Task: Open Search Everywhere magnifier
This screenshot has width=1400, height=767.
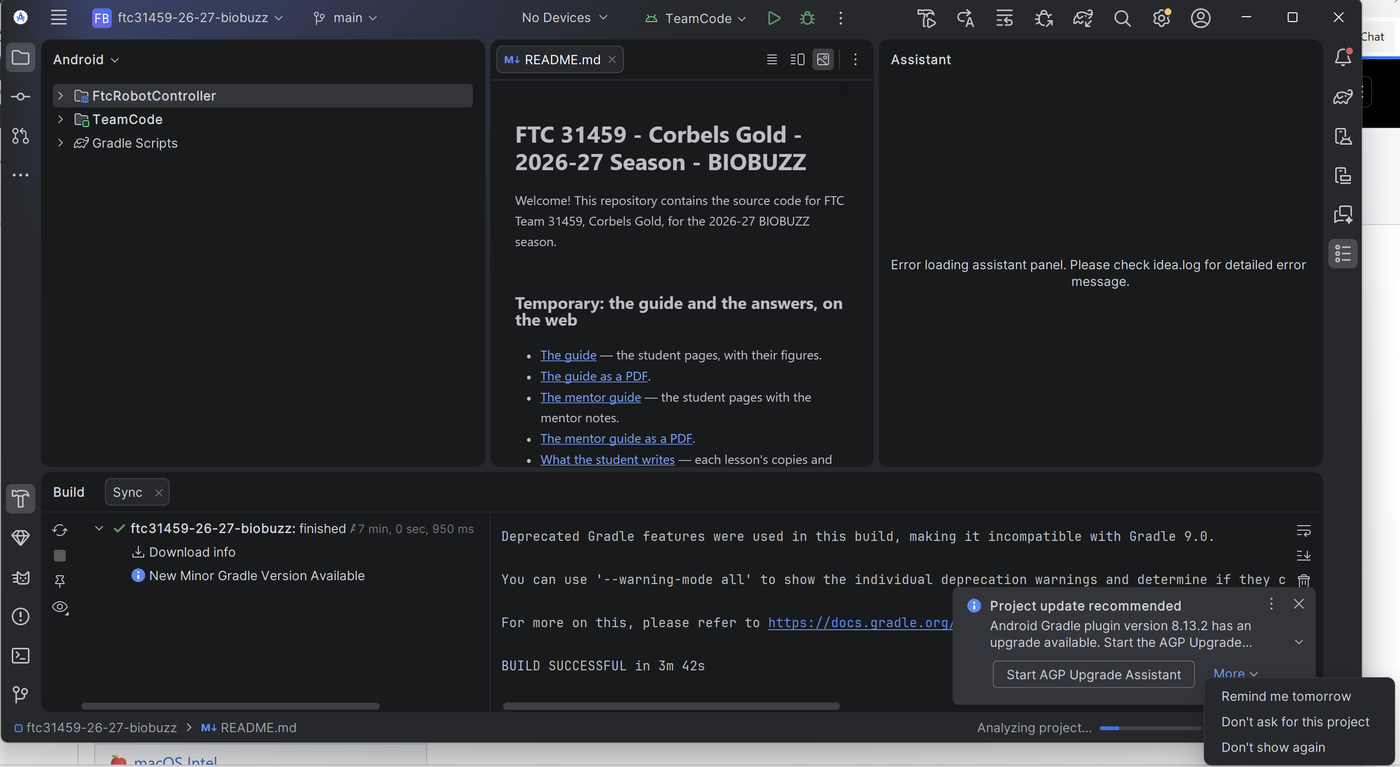Action: coord(1122,18)
